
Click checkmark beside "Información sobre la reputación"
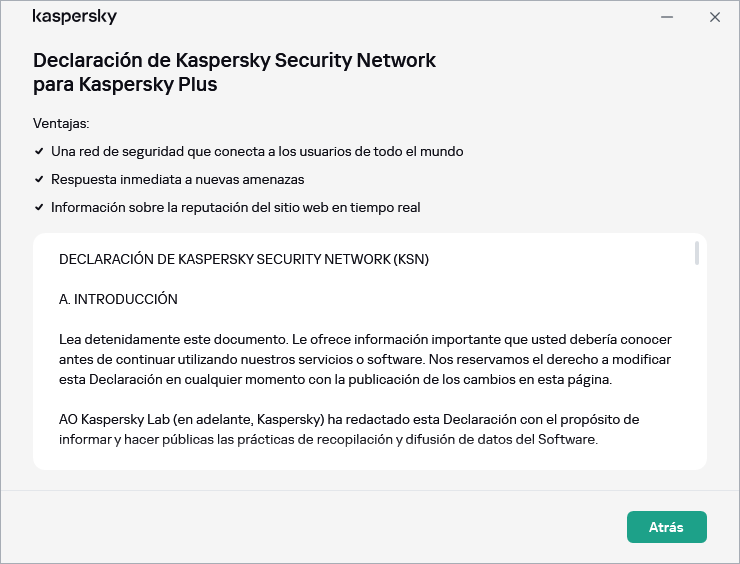[39, 208]
